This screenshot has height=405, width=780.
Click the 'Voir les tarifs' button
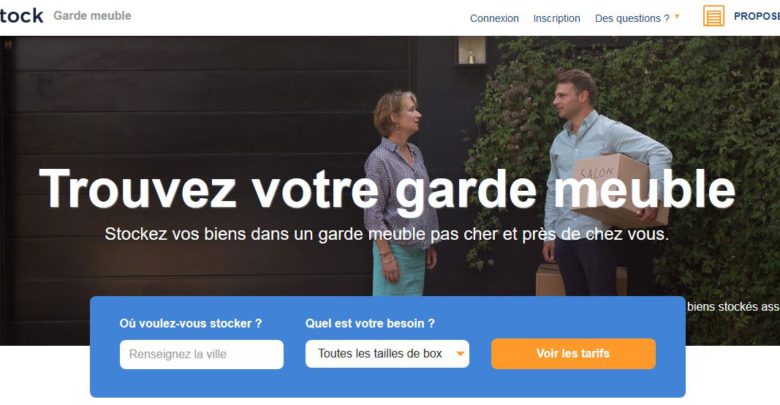coord(573,354)
